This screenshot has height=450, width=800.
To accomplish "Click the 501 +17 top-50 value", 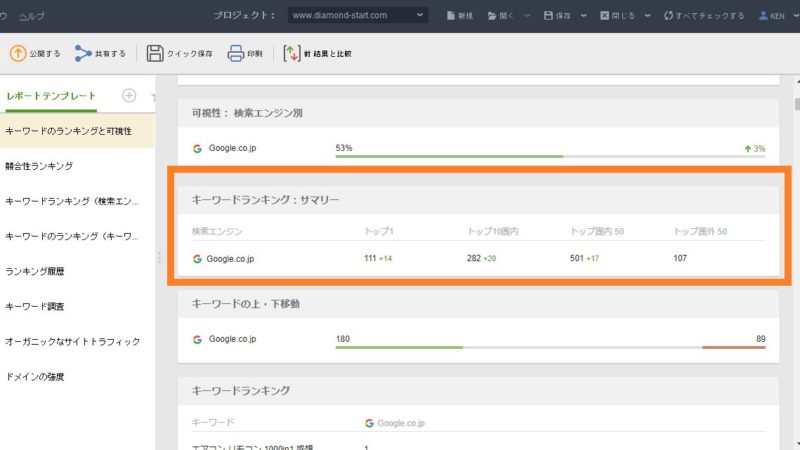I will pyautogui.click(x=584, y=258).
